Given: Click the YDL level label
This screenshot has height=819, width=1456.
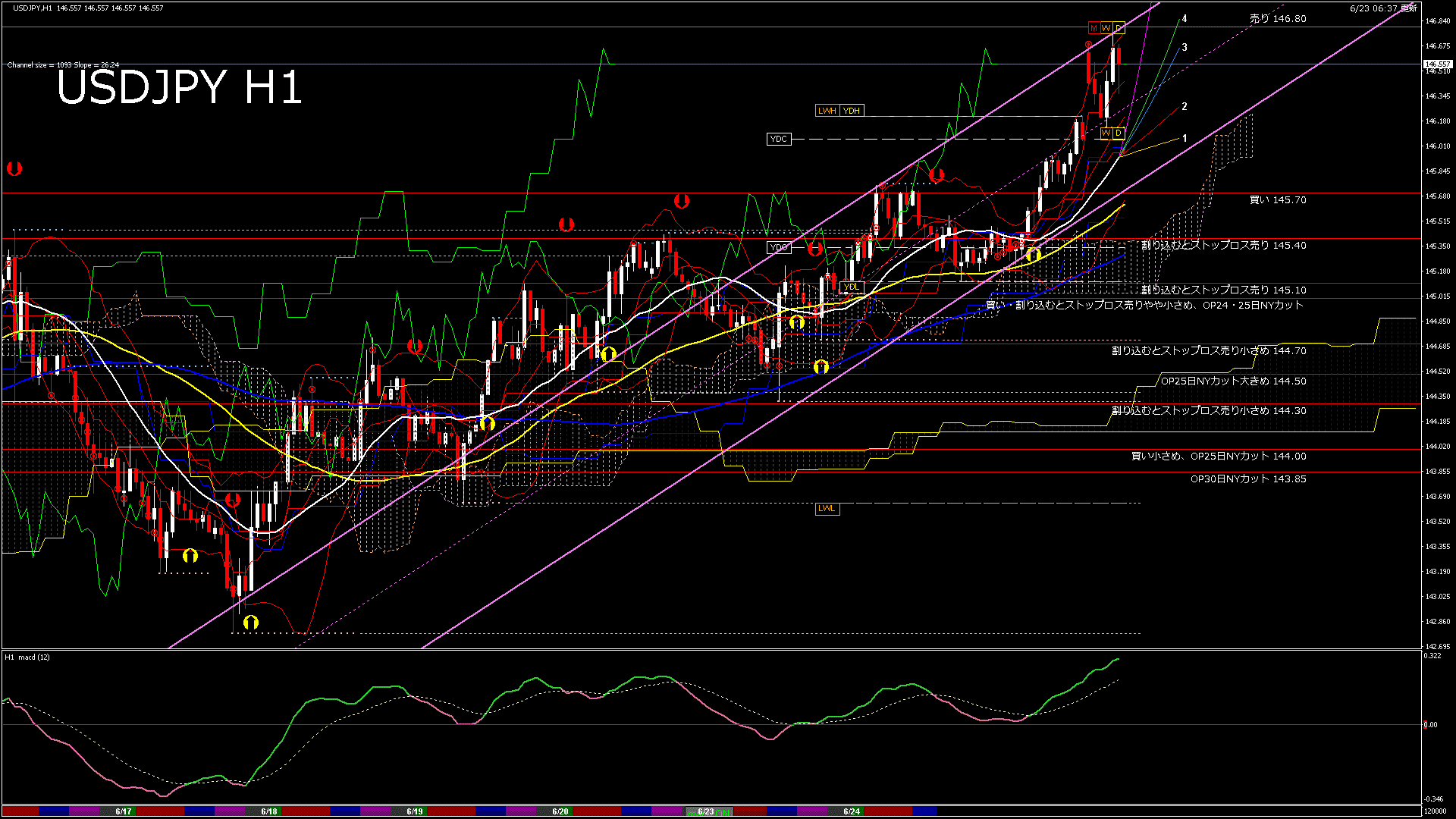Looking at the screenshot, I should coord(852,287).
